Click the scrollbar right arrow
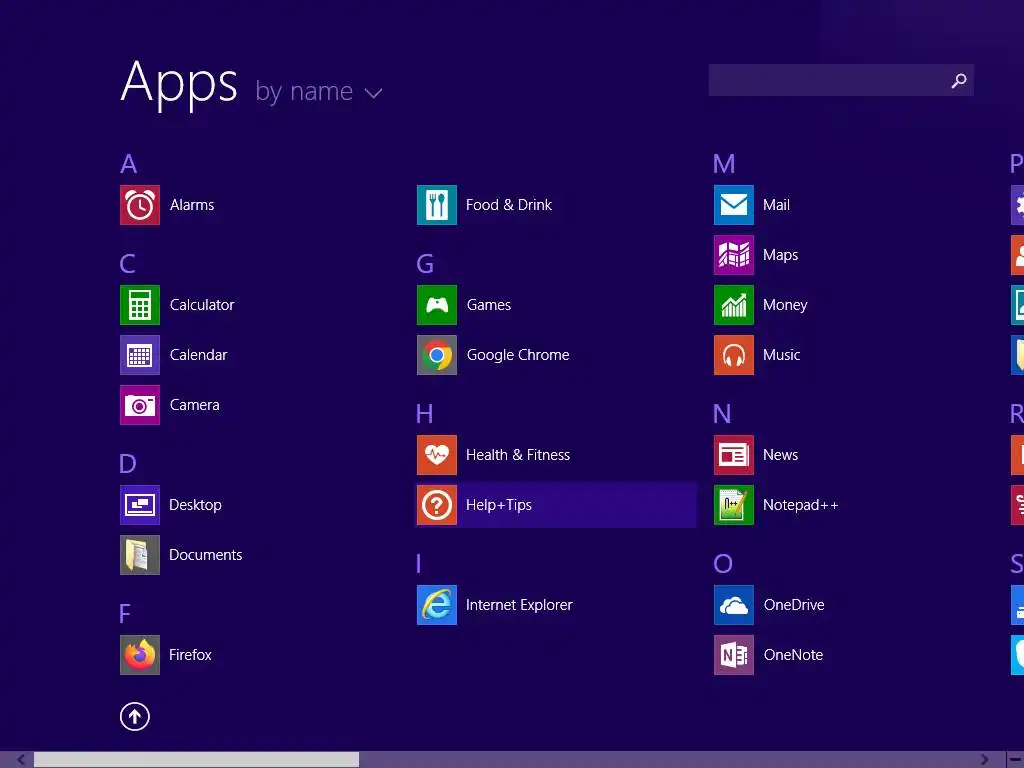 point(984,760)
